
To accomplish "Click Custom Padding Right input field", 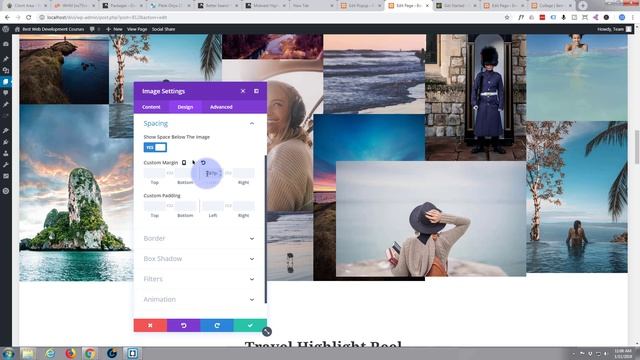I will pyautogui.click(x=243, y=206).
